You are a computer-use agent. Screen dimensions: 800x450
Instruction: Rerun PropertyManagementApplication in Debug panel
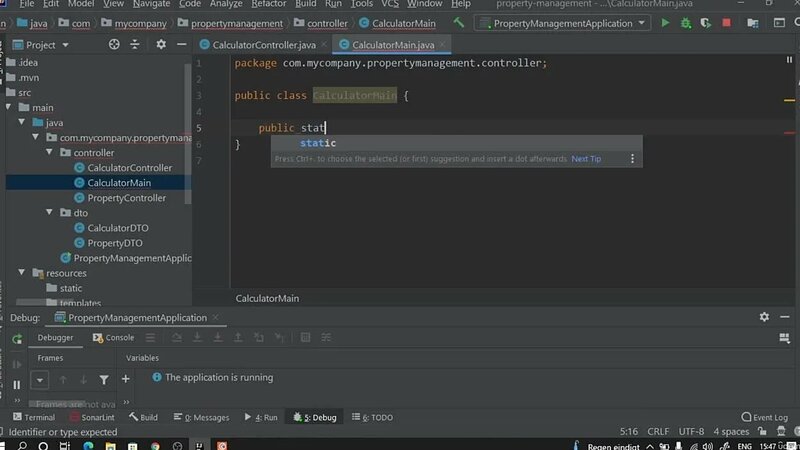click(17, 339)
